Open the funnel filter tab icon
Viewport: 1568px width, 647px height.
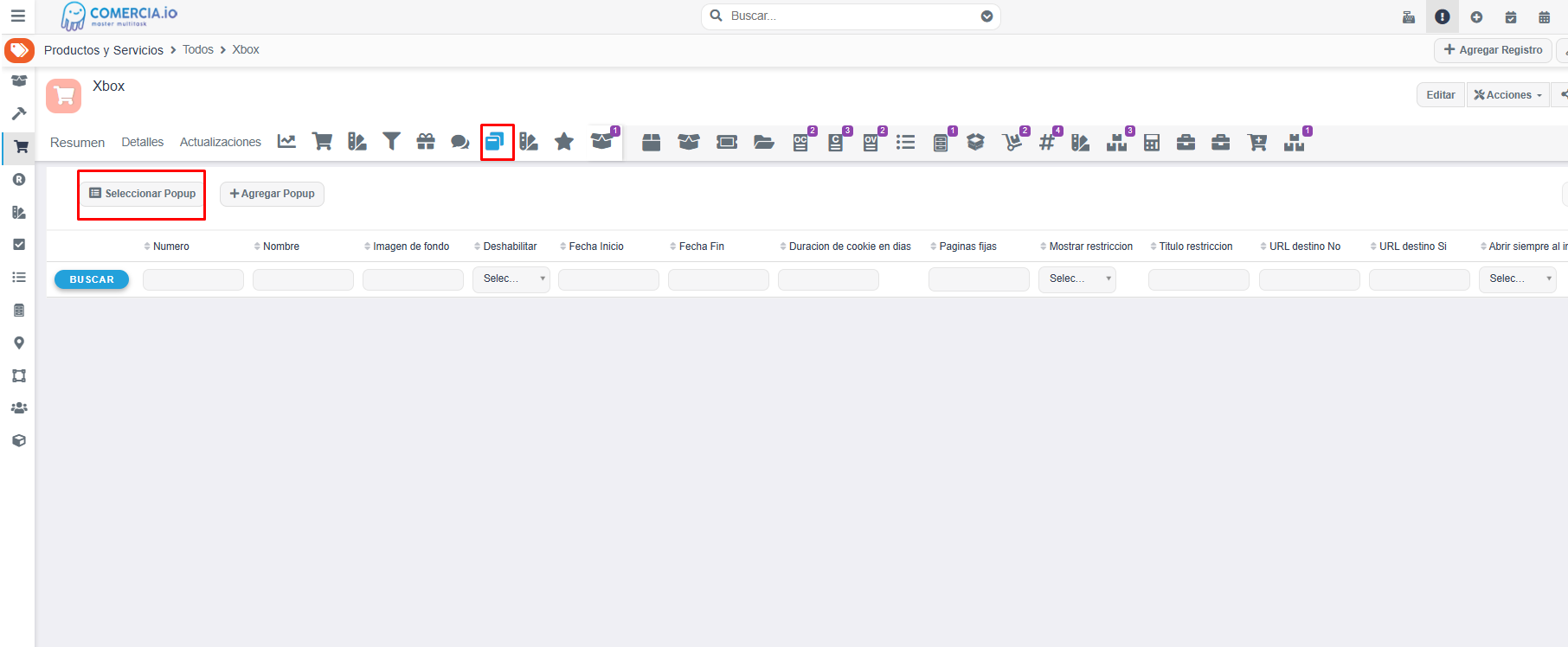[x=391, y=142]
